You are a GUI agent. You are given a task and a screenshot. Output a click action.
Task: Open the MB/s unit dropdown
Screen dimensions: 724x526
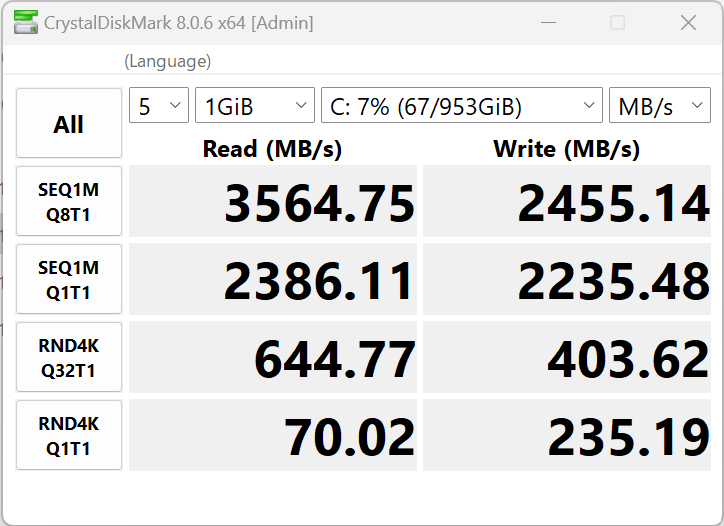click(x=660, y=105)
